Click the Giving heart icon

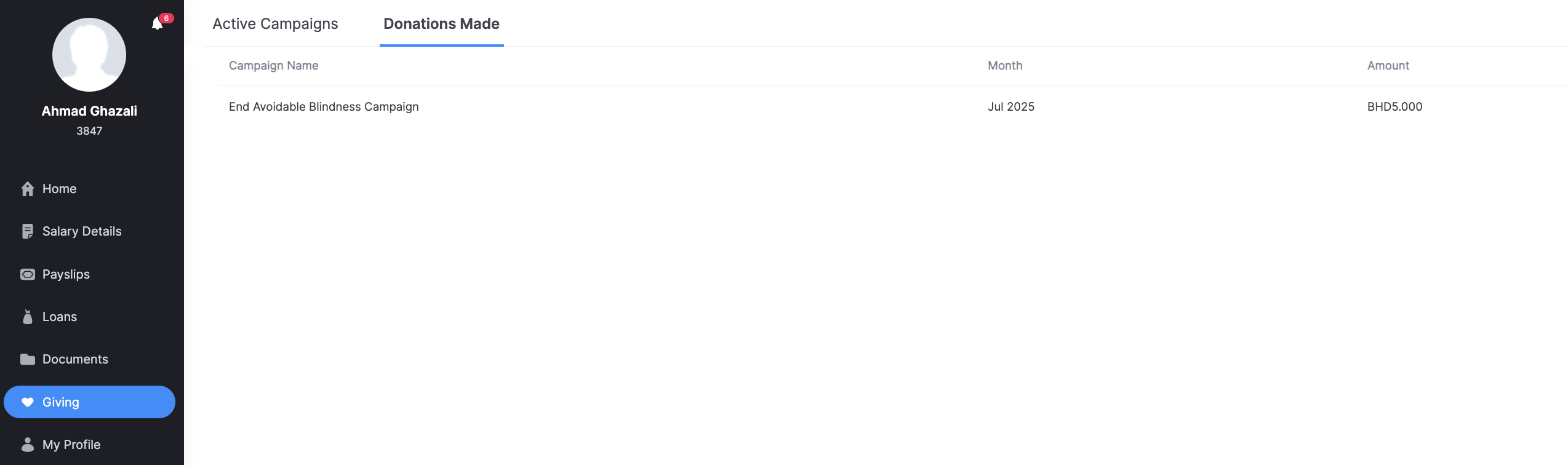28,402
